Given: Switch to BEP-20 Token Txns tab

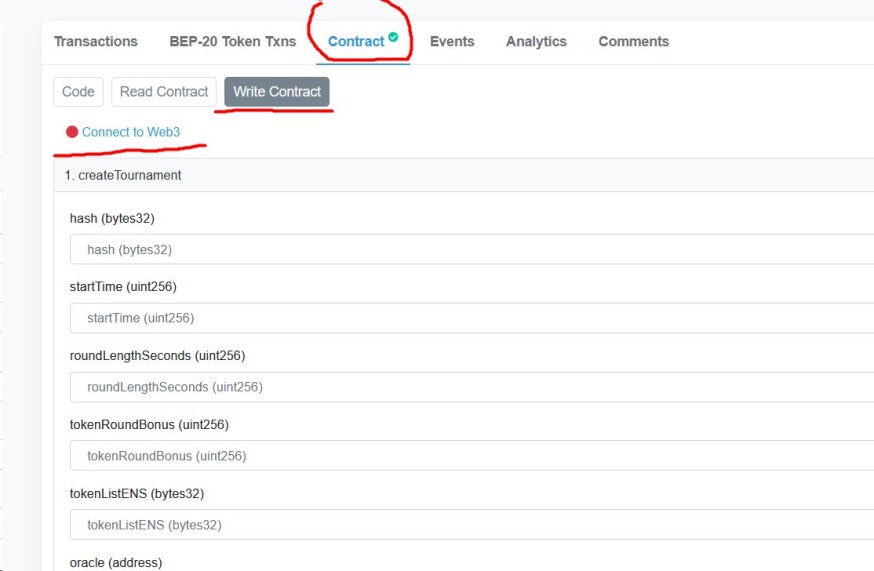Looking at the screenshot, I should 232,42.
